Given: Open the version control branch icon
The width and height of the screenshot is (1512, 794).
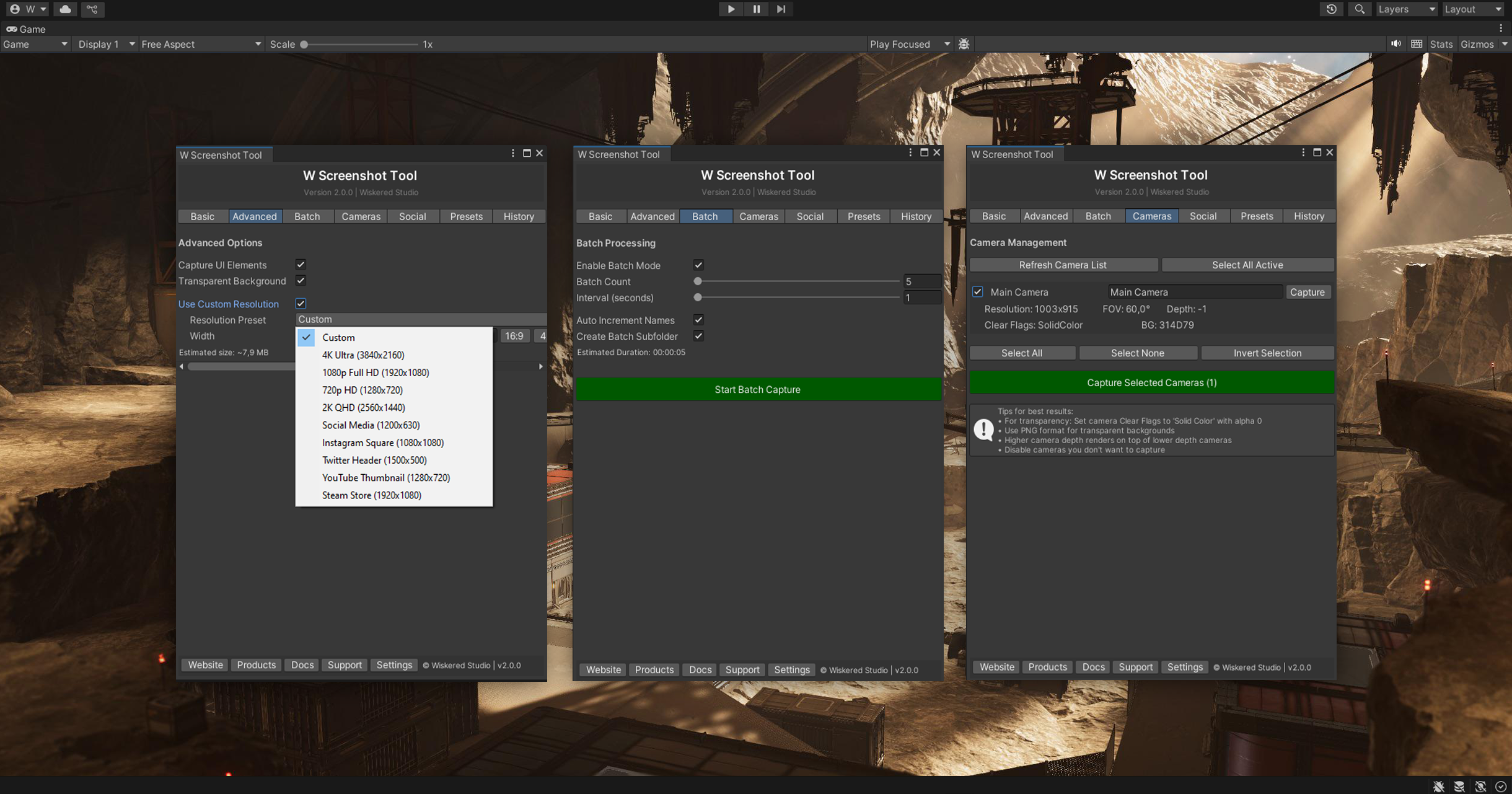Looking at the screenshot, I should coord(92,9).
